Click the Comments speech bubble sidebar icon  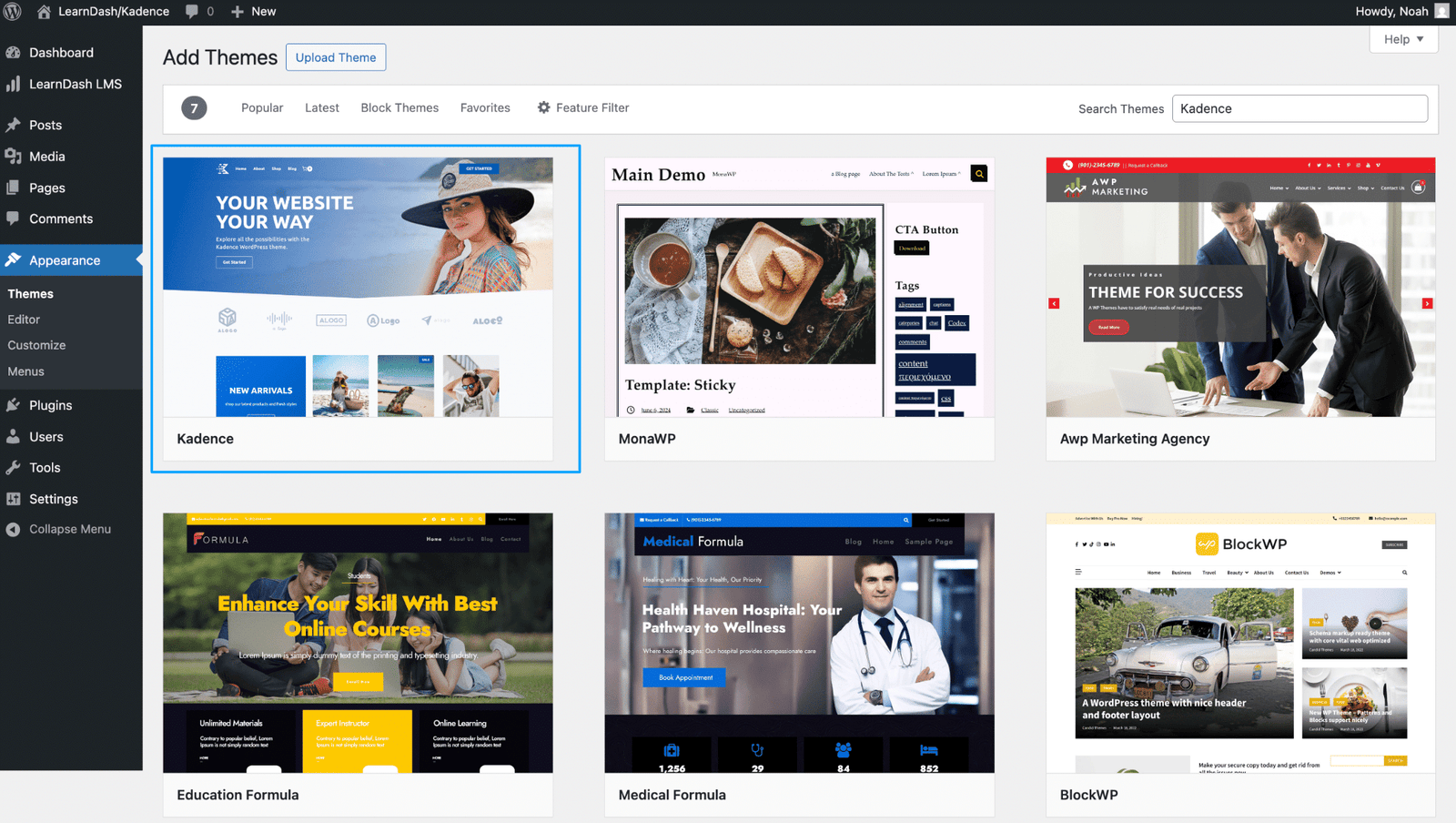(13, 218)
